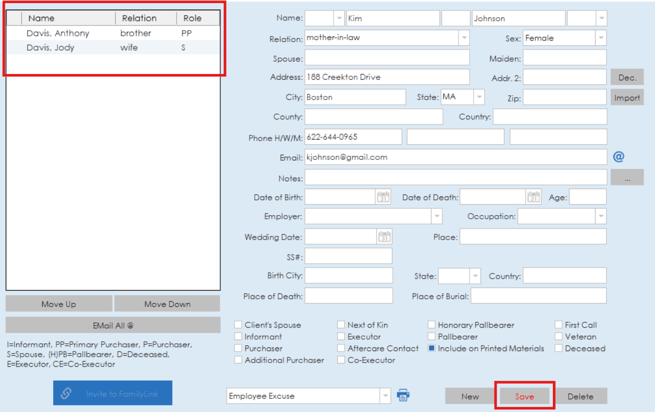Click the Invite to FamilyLink button
655x412 pixels.
(112, 393)
